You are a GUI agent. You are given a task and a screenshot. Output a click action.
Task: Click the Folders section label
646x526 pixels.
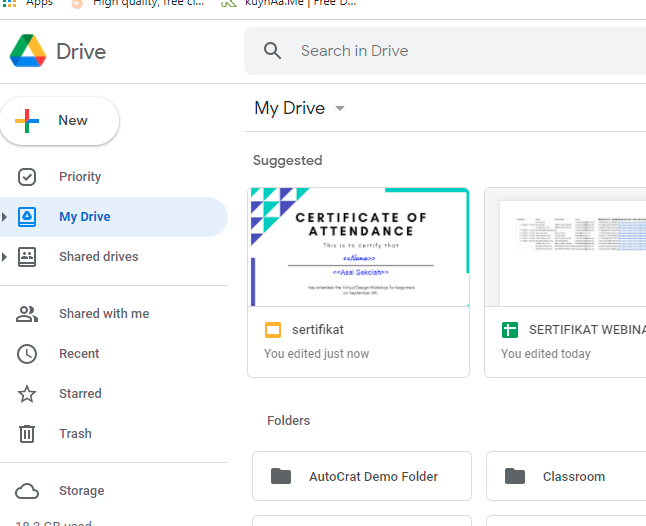click(288, 421)
